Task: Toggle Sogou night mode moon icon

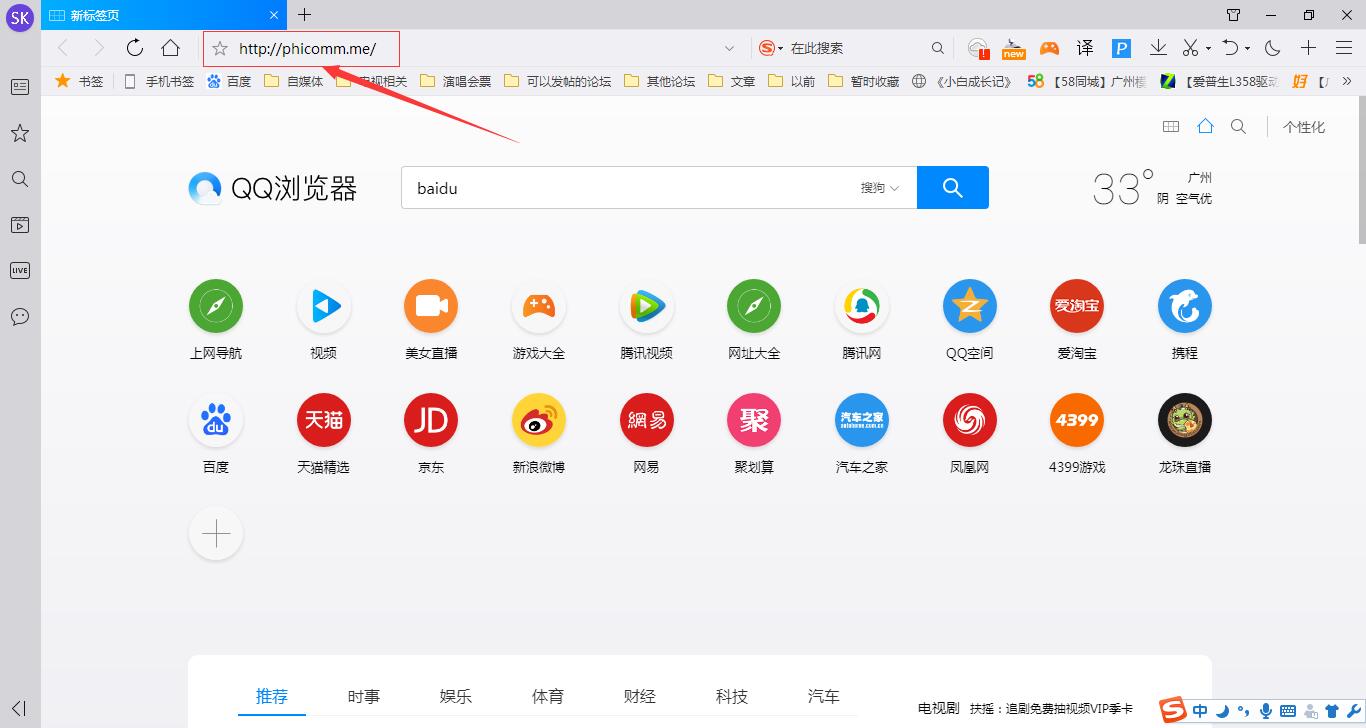Action: tap(1223, 710)
